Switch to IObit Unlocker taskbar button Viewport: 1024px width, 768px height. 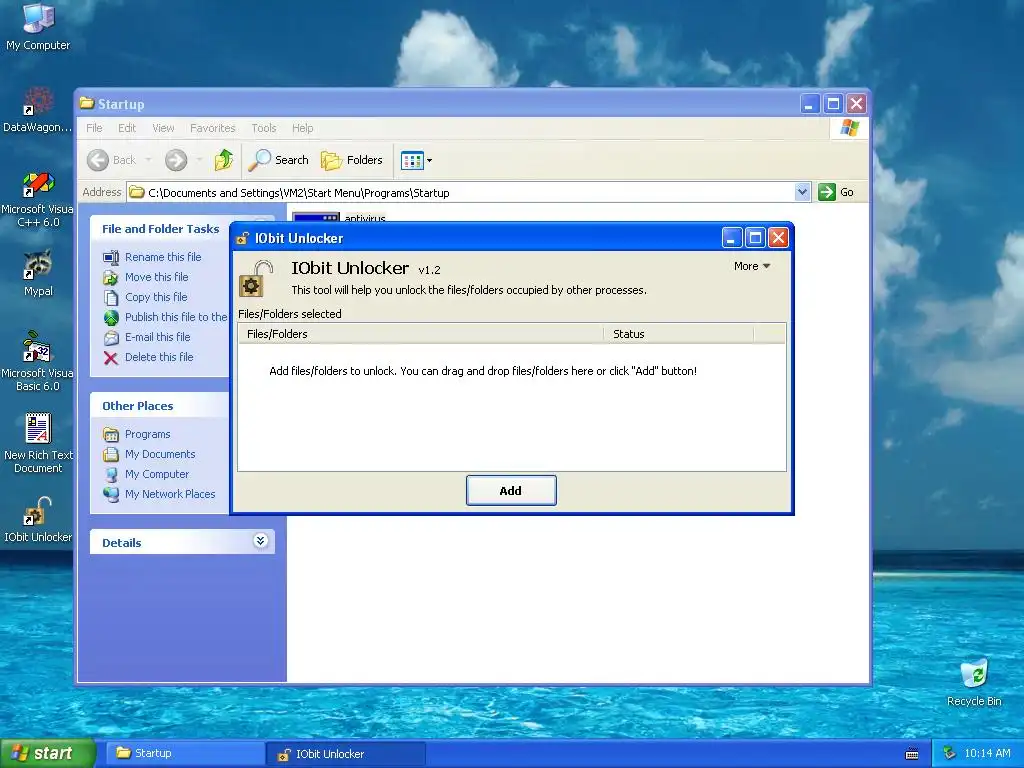346,754
